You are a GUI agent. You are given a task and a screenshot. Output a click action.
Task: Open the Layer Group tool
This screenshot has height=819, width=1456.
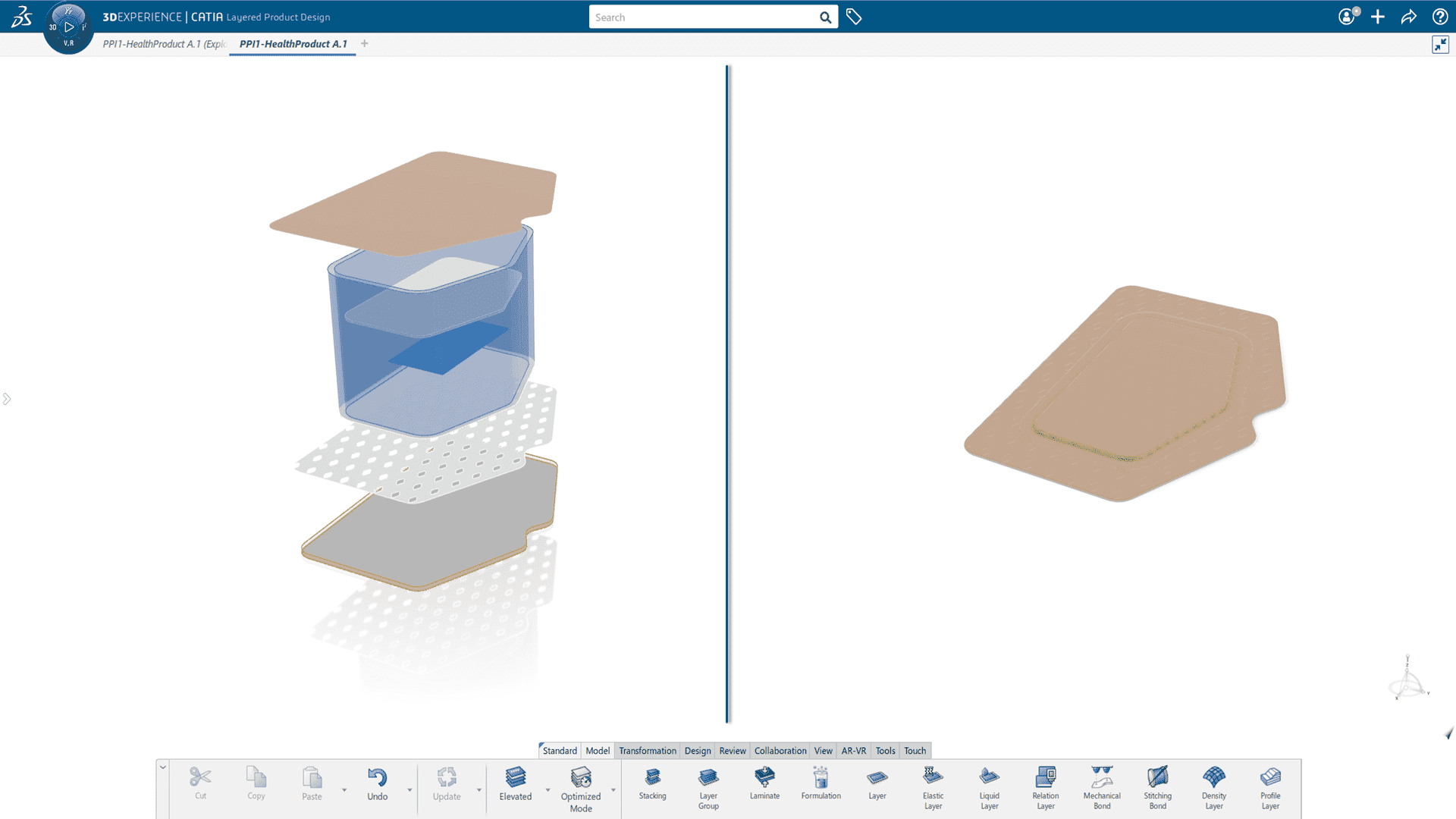pyautogui.click(x=708, y=789)
